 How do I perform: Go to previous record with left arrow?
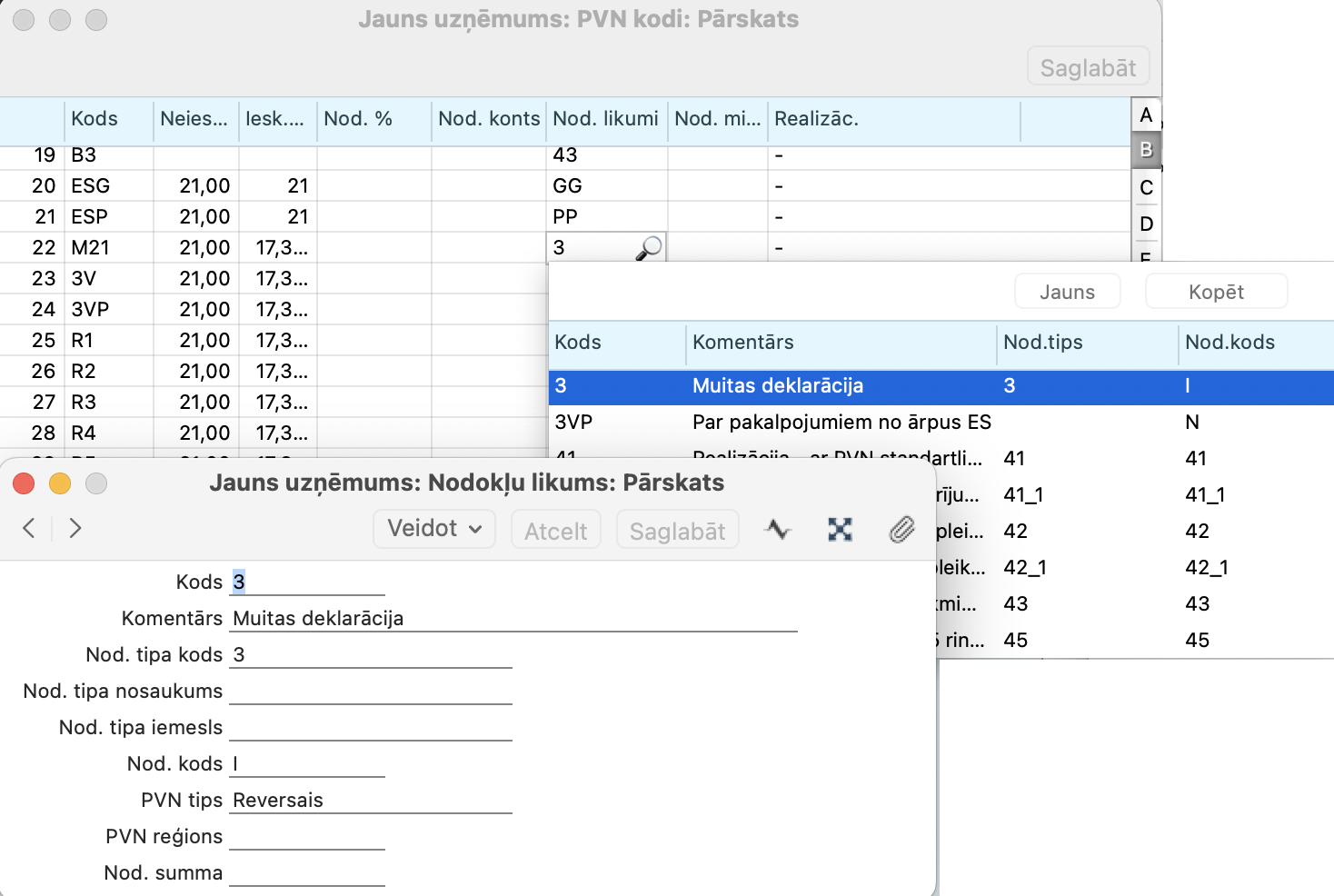(29, 528)
